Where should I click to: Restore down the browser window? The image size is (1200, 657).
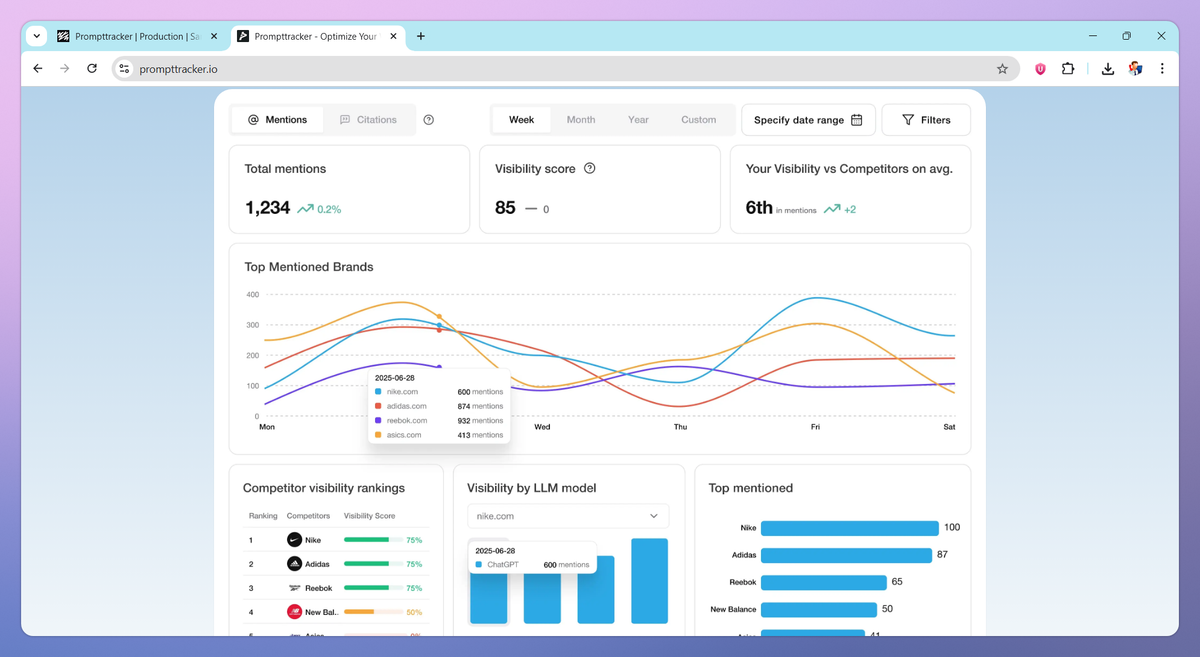coord(1127,36)
